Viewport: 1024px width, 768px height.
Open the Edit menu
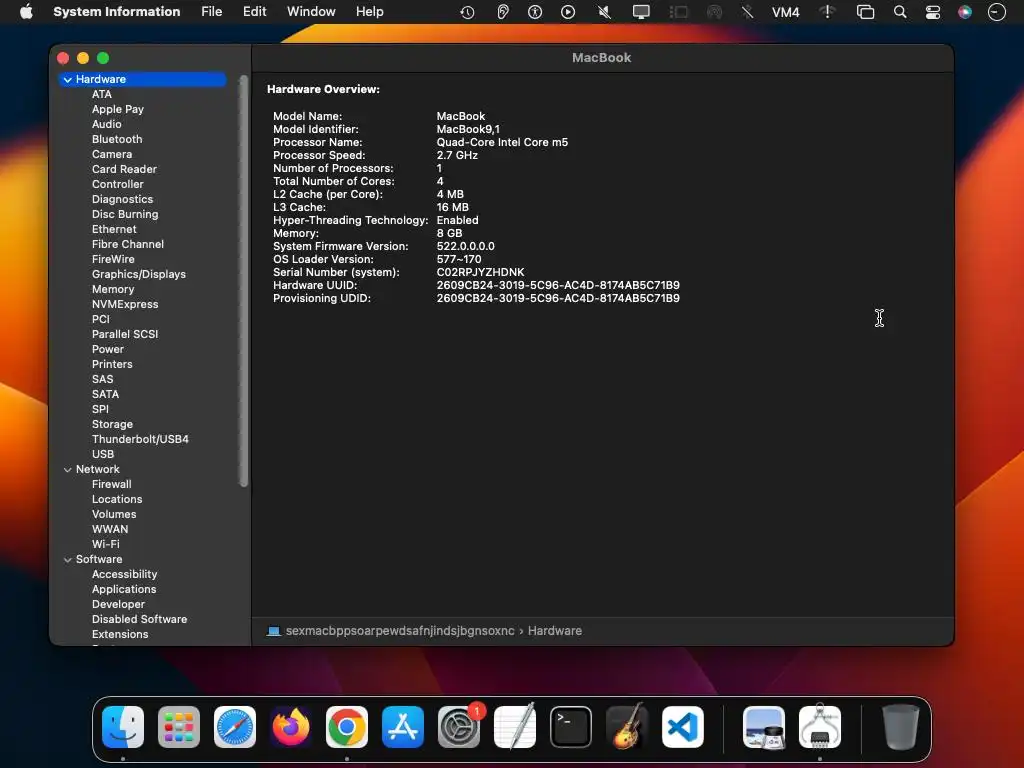pos(255,12)
